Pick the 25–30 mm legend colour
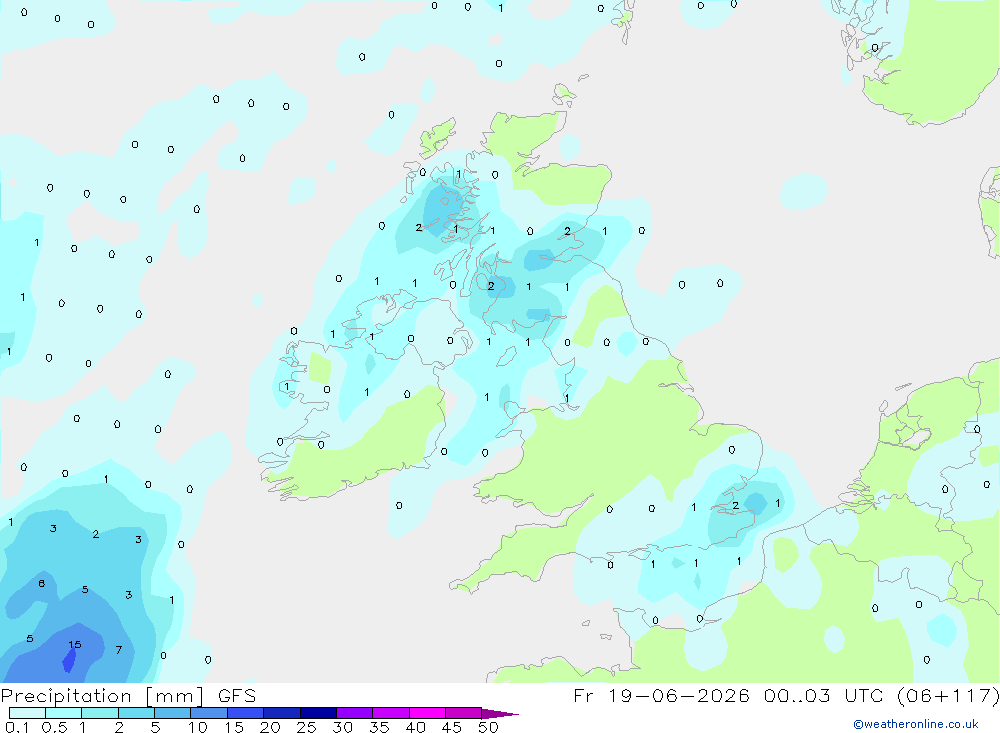Screen dimensions: 1000x733 tap(318, 713)
